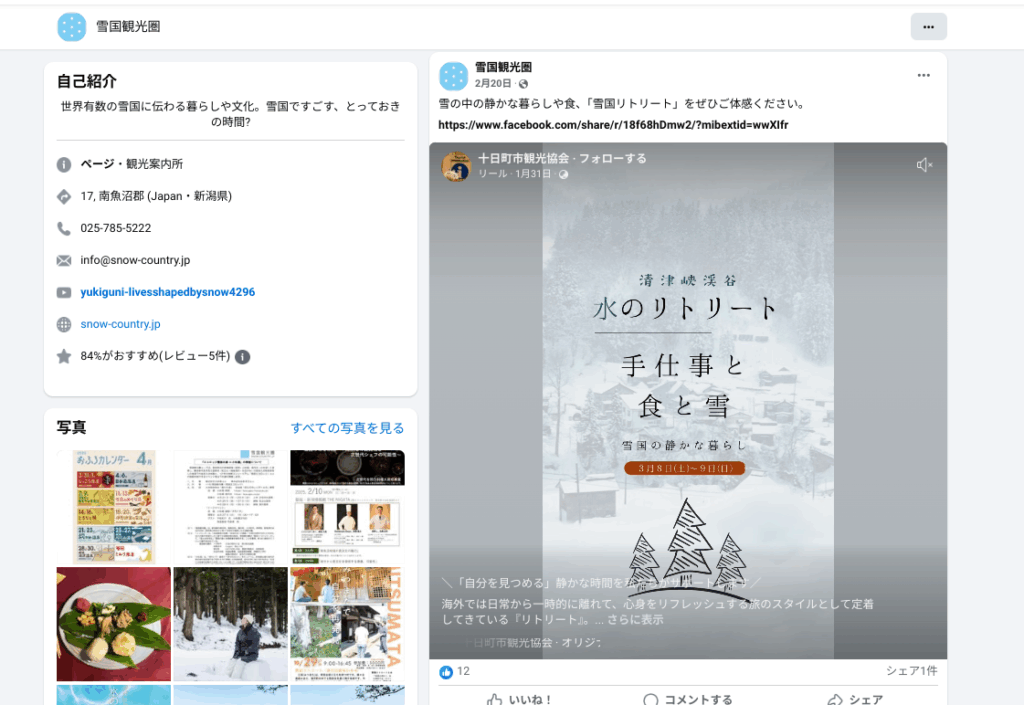The width and height of the screenshot is (1024, 705).
Task: Open the snow-country.jp website link
Action: pyautogui.click(x=120, y=324)
